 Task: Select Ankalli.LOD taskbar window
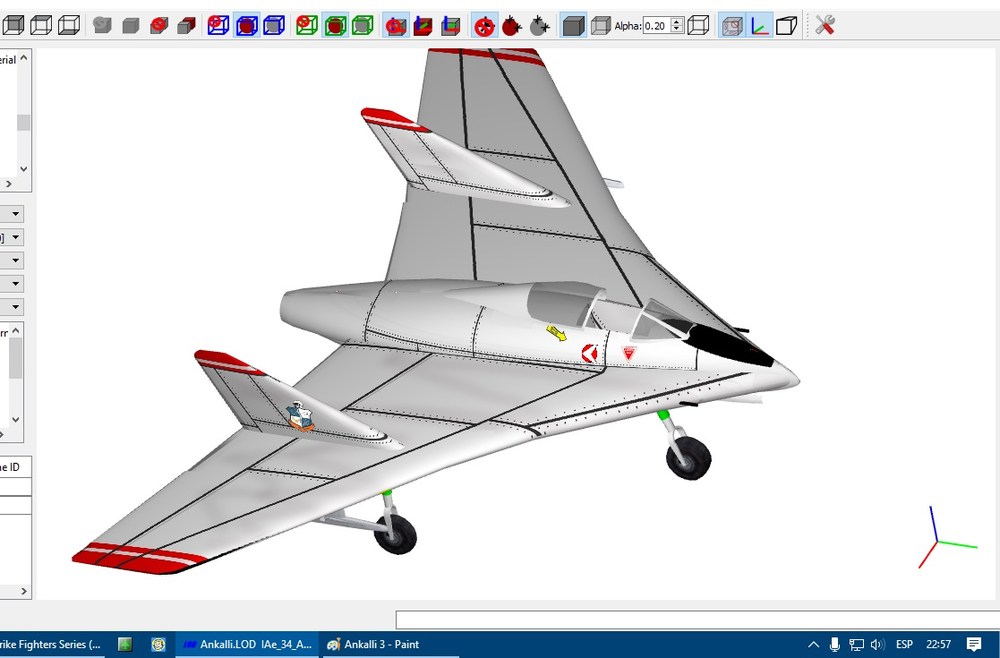[x=247, y=644]
